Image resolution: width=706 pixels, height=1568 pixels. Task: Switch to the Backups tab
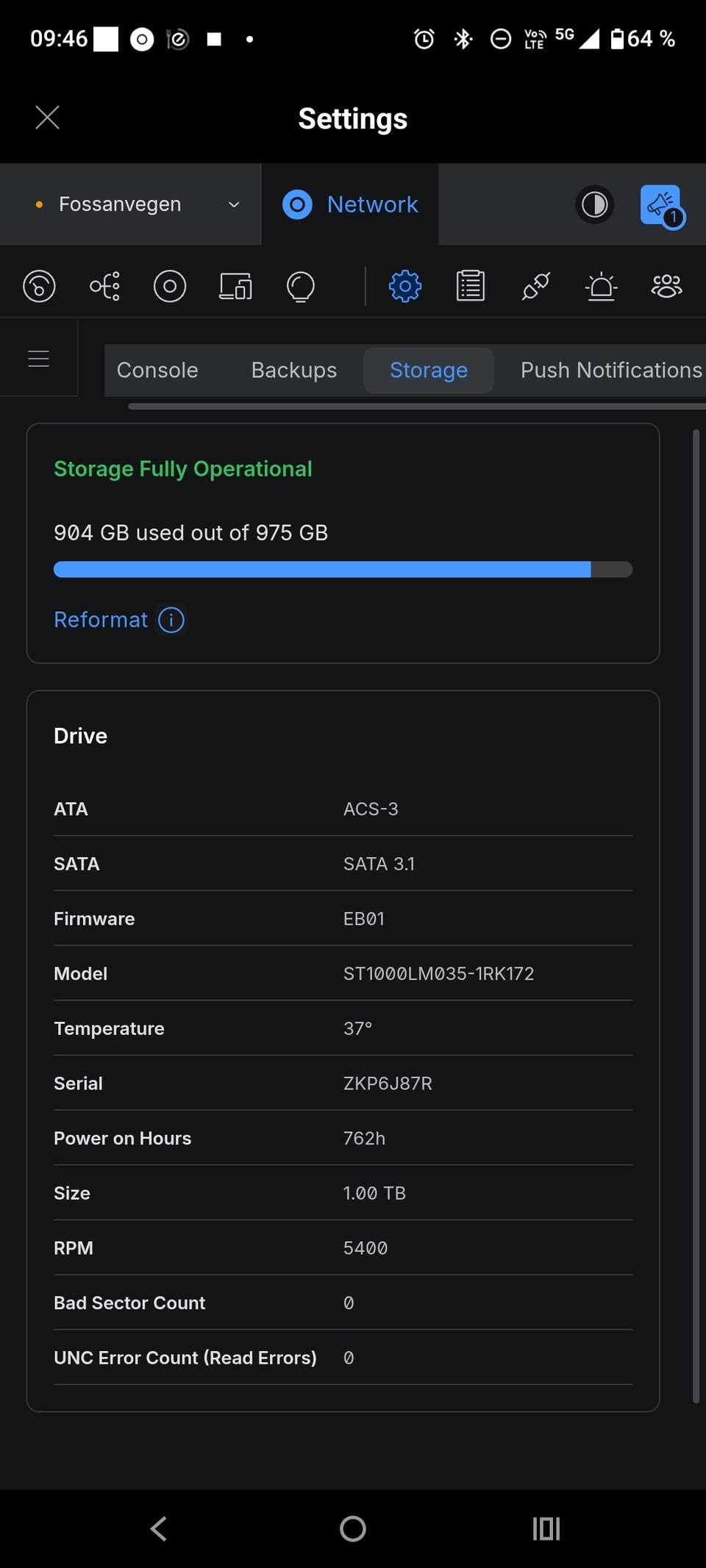(294, 370)
